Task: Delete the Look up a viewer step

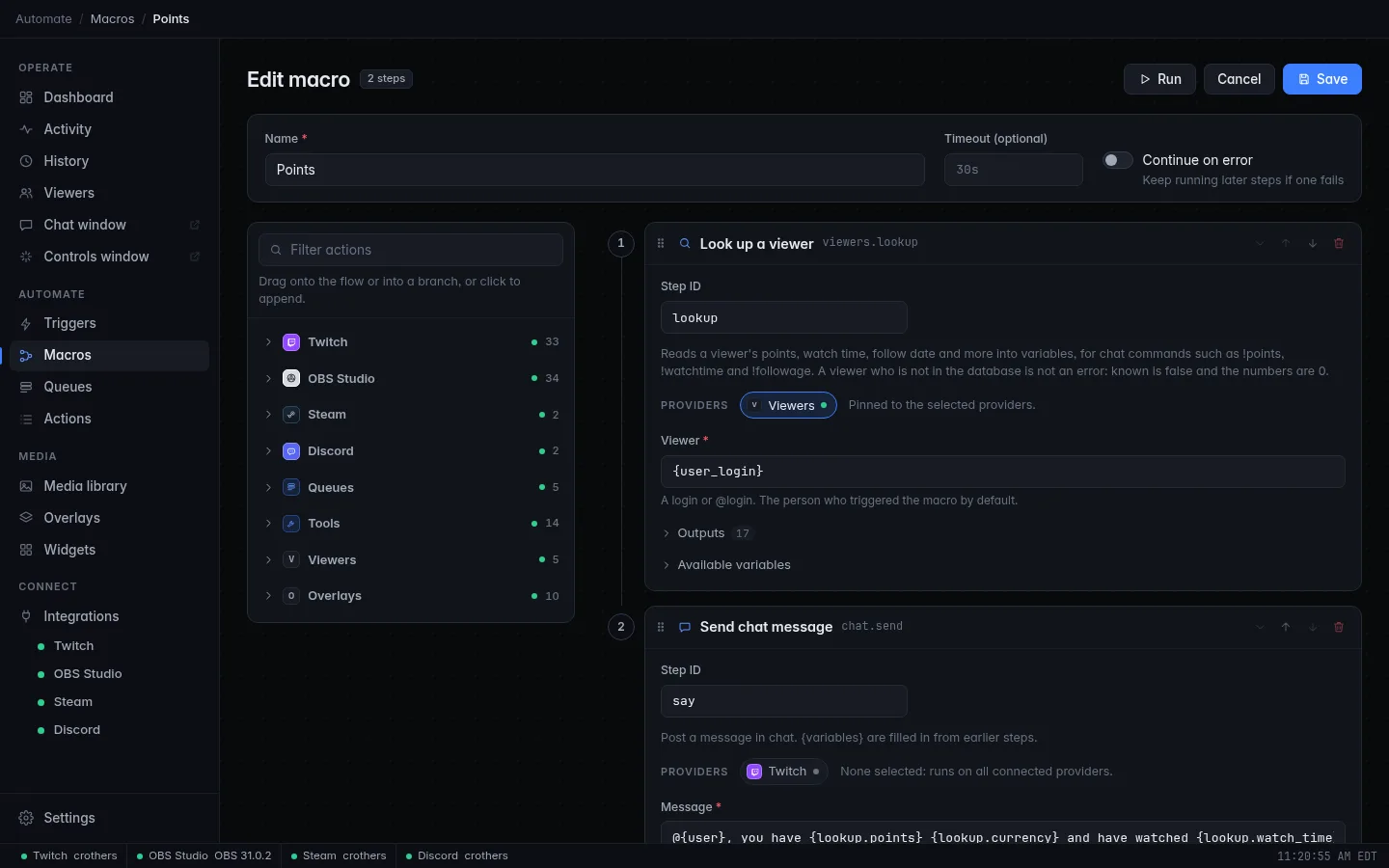Action: 1339,244
